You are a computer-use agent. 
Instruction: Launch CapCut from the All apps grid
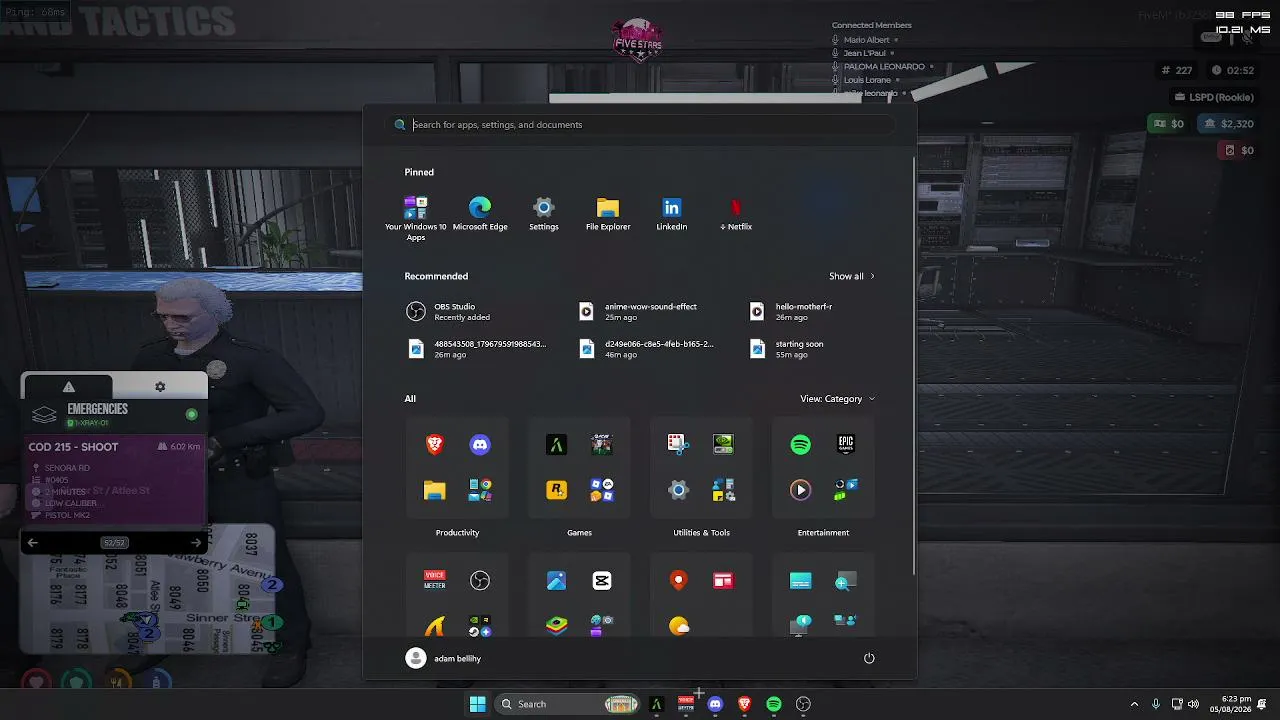pyautogui.click(x=602, y=581)
